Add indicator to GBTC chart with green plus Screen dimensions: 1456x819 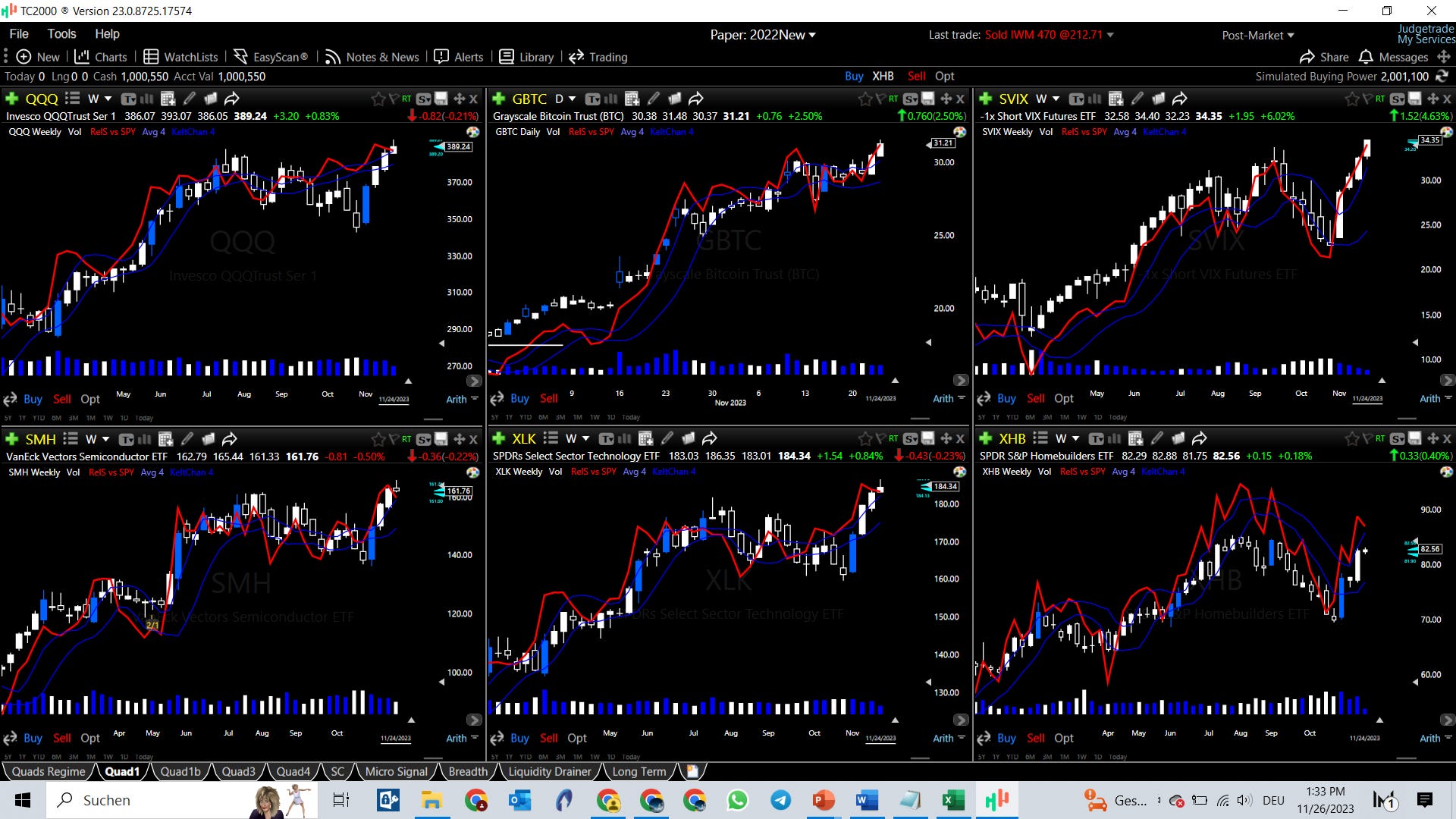(498, 99)
